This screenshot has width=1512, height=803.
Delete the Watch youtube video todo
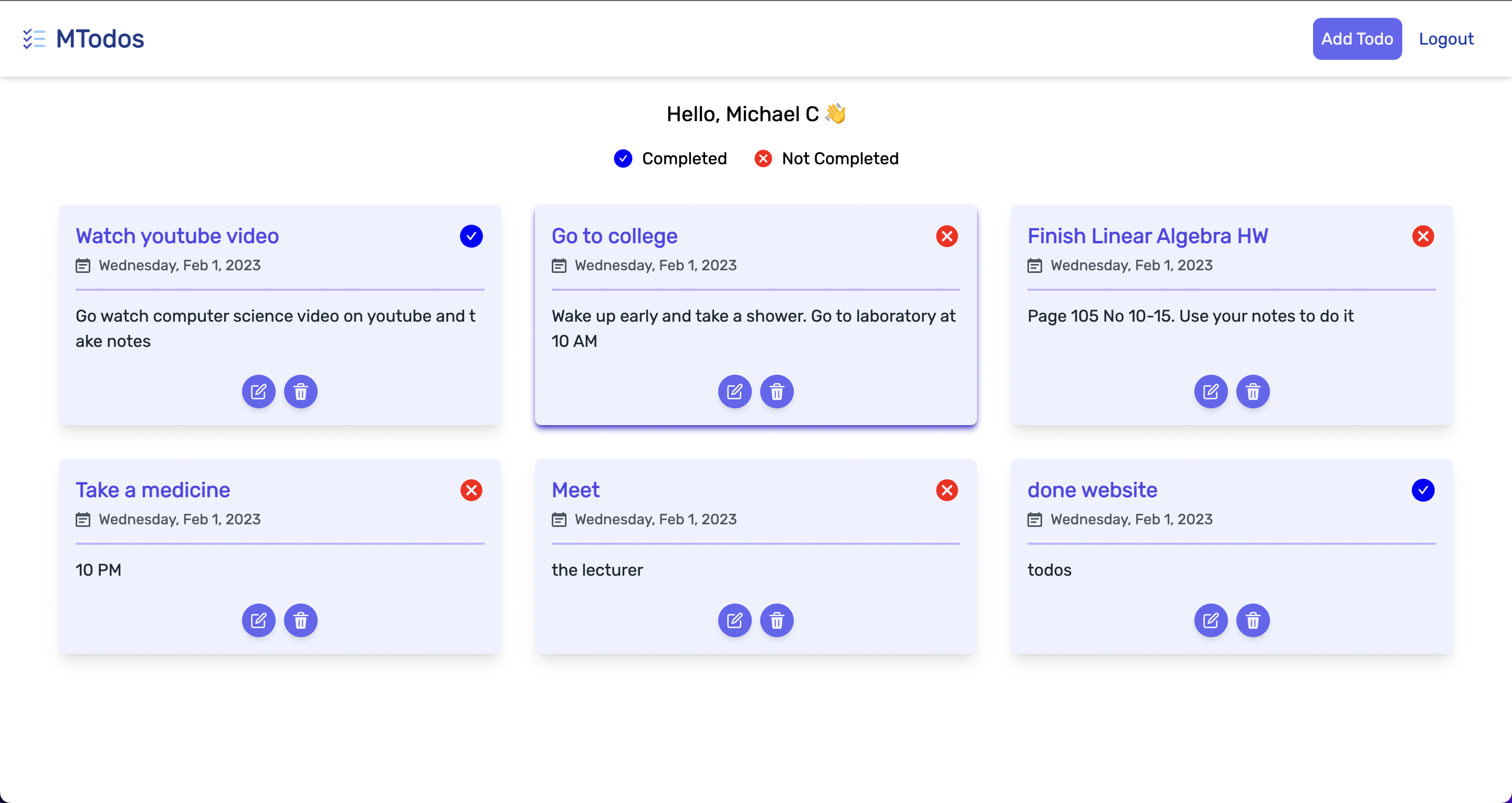300,392
